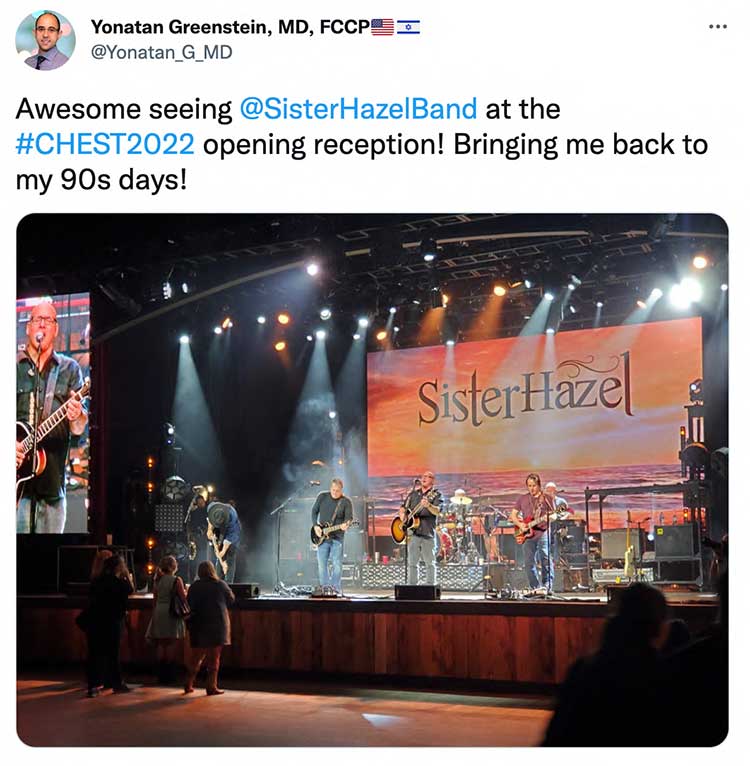
Task: Open the Yonatan Greenstein, MD, FCCP display name
Action: coord(230,27)
